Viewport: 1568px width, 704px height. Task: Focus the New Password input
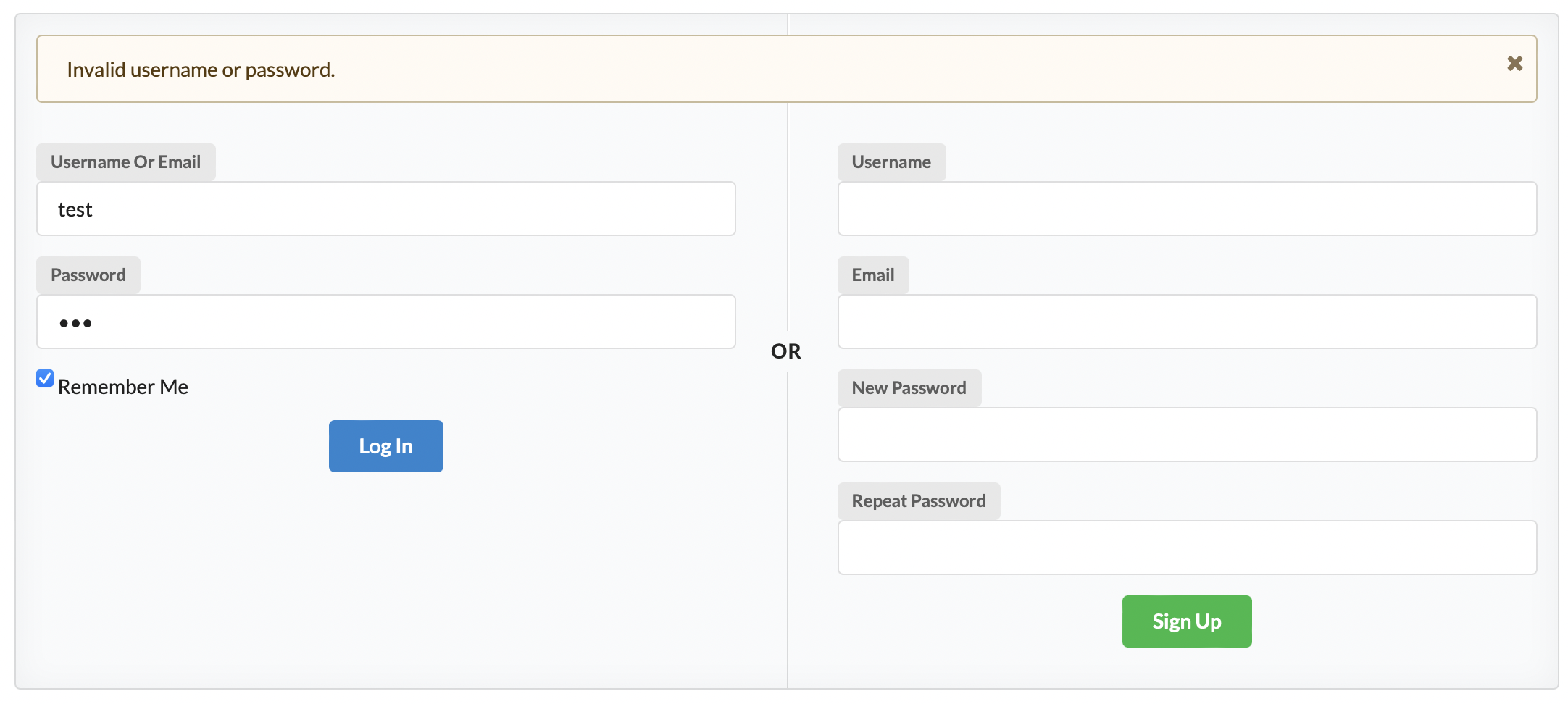coord(1187,435)
